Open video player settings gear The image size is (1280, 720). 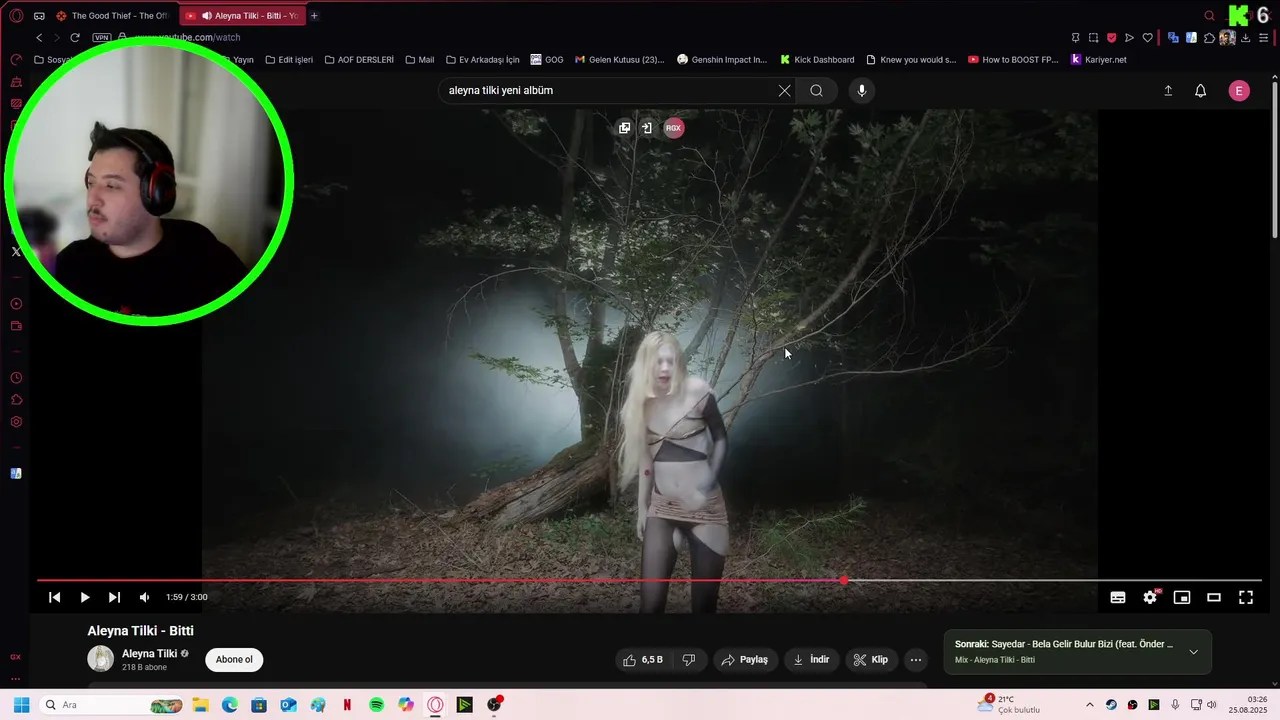pos(1150,597)
